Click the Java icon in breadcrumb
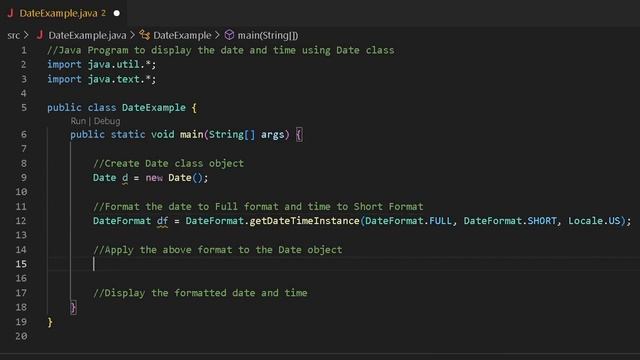Viewport: 640px width, 360px height. click(40, 35)
